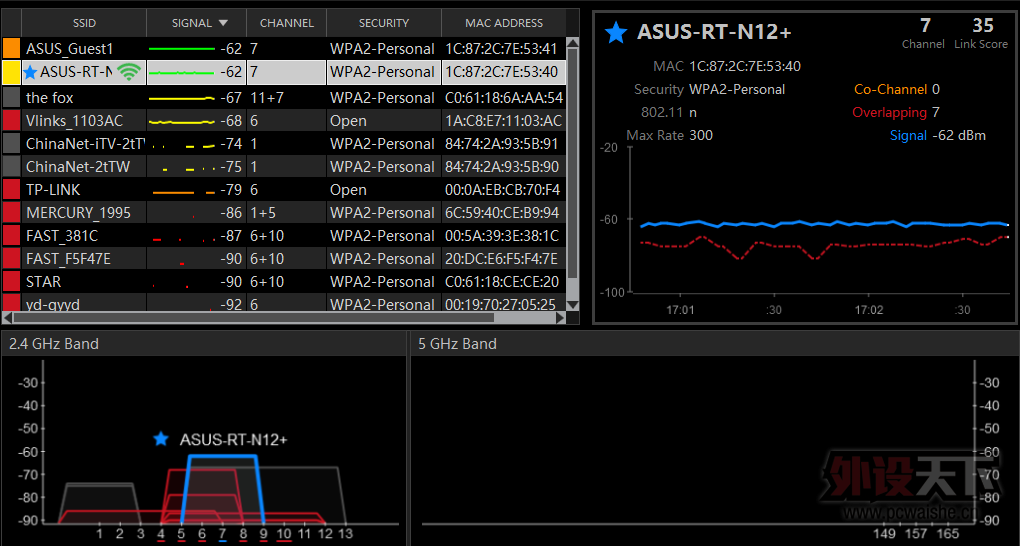Select the Vlinks_1103AC network

tap(284, 120)
